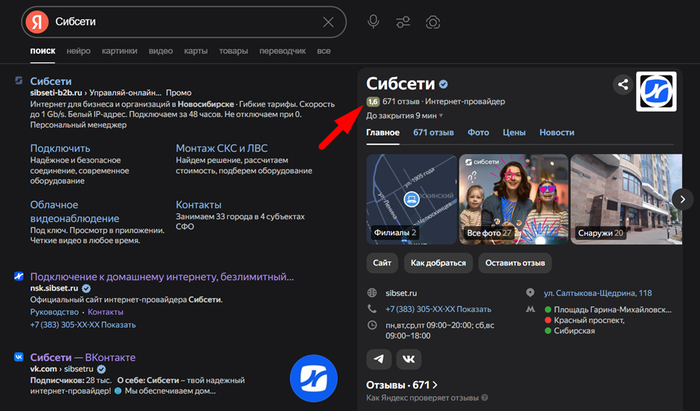Open the Telegram link icon
The width and height of the screenshot is (700, 411).
380,358
